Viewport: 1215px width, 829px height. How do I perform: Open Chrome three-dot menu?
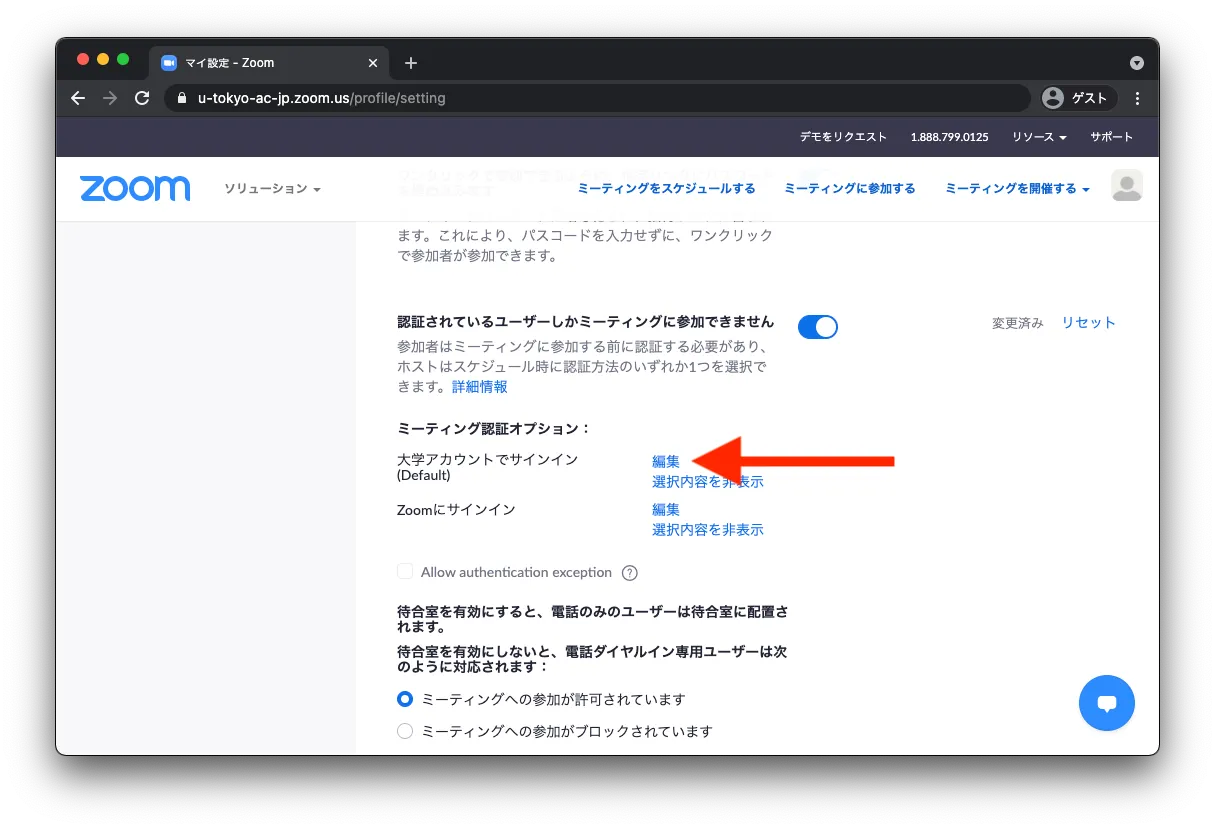[x=1137, y=98]
